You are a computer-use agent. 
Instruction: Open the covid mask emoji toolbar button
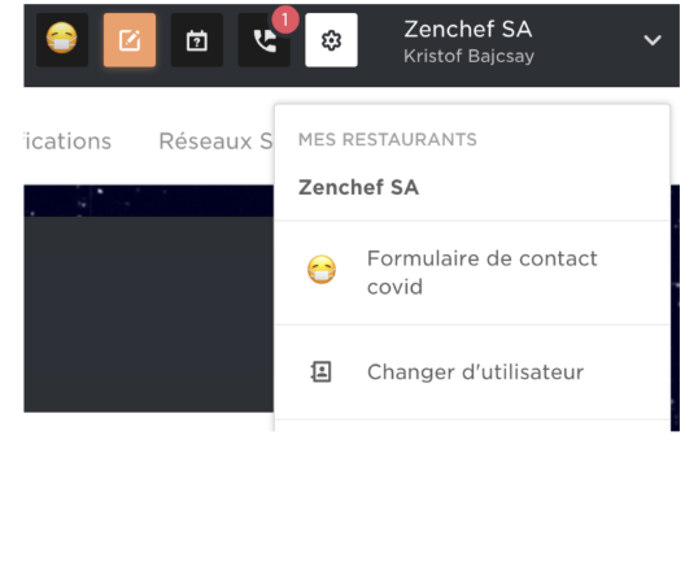(x=62, y=40)
